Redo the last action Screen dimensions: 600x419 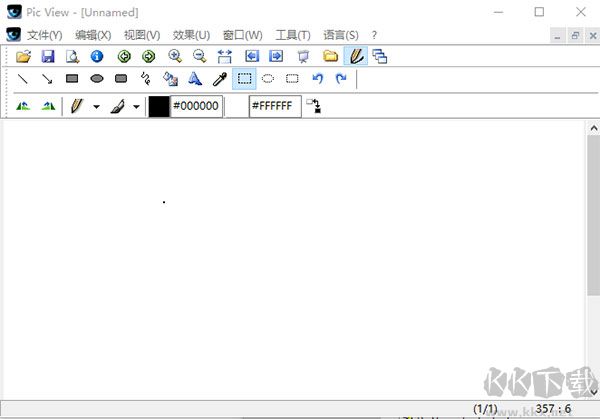point(341,79)
